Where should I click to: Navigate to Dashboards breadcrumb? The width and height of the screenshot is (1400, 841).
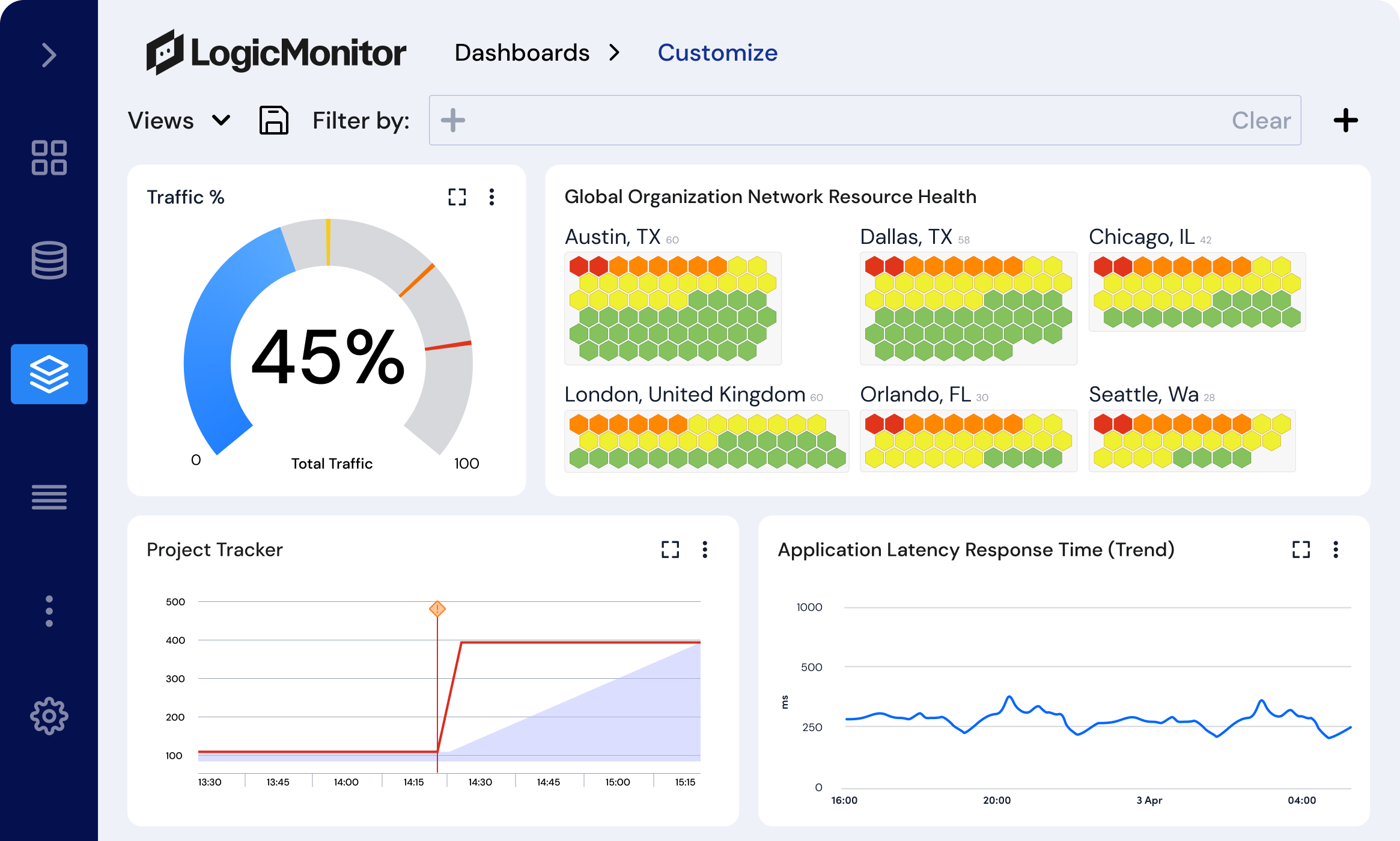coord(522,53)
